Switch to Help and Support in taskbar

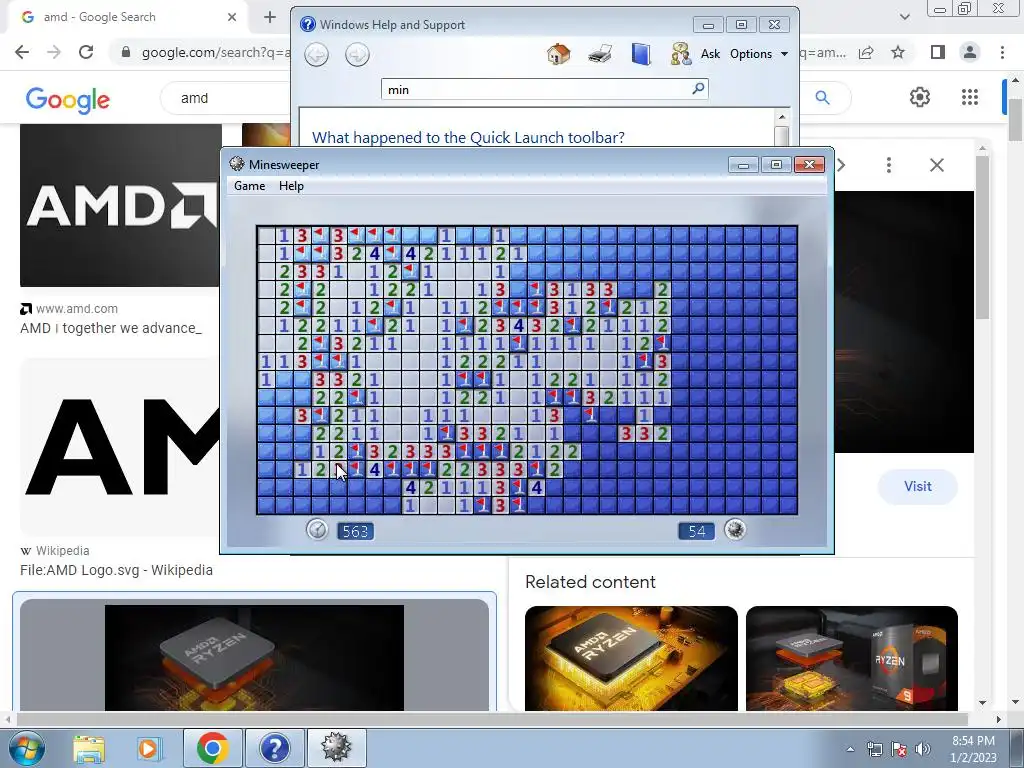click(x=274, y=748)
